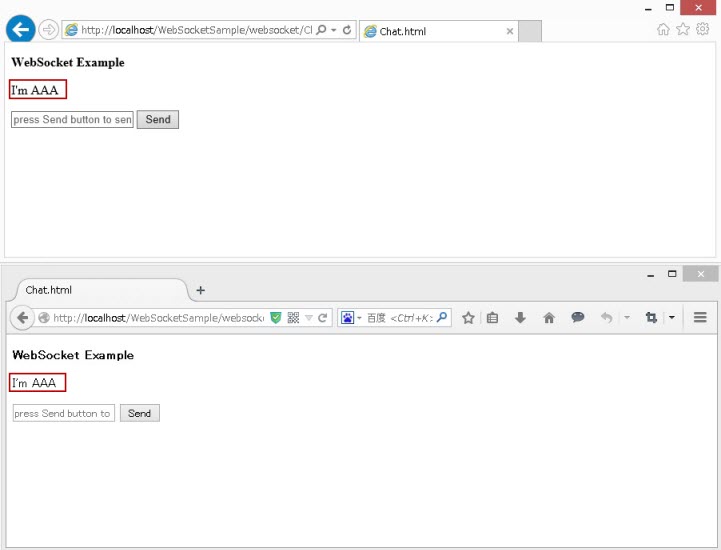Open the dropdown next to the undo arrow
Image resolution: width=721 pixels, height=550 pixels.
(627, 318)
